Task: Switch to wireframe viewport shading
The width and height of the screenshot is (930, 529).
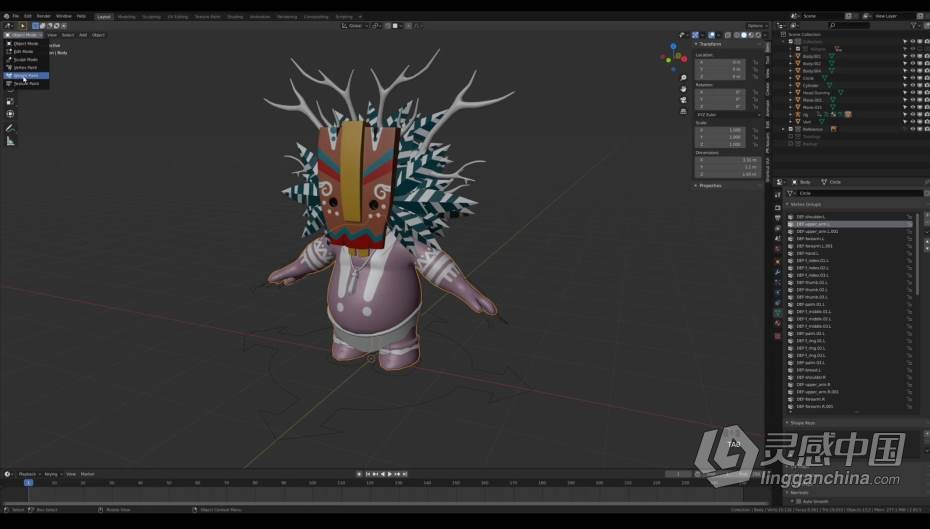Action: 737,35
